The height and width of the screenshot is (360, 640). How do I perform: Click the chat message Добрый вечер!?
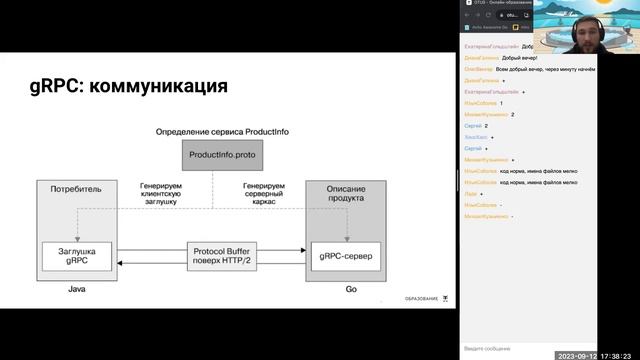coord(519,58)
